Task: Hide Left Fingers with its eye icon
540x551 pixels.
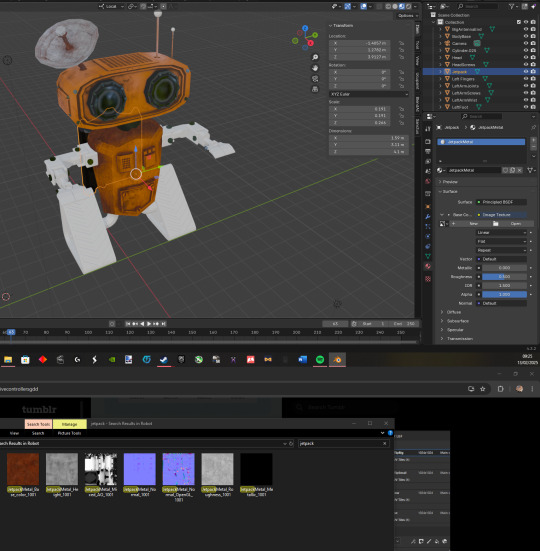Action: (x=526, y=78)
